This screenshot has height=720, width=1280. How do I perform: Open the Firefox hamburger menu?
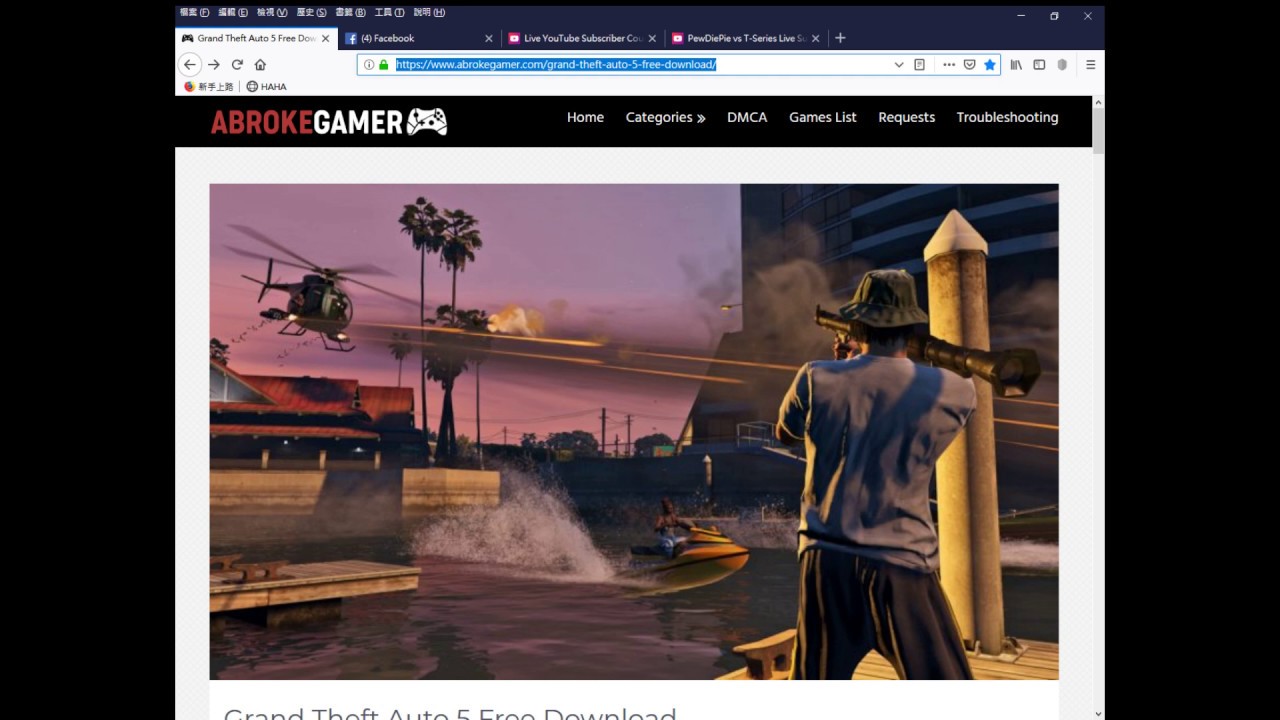[x=1090, y=64]
